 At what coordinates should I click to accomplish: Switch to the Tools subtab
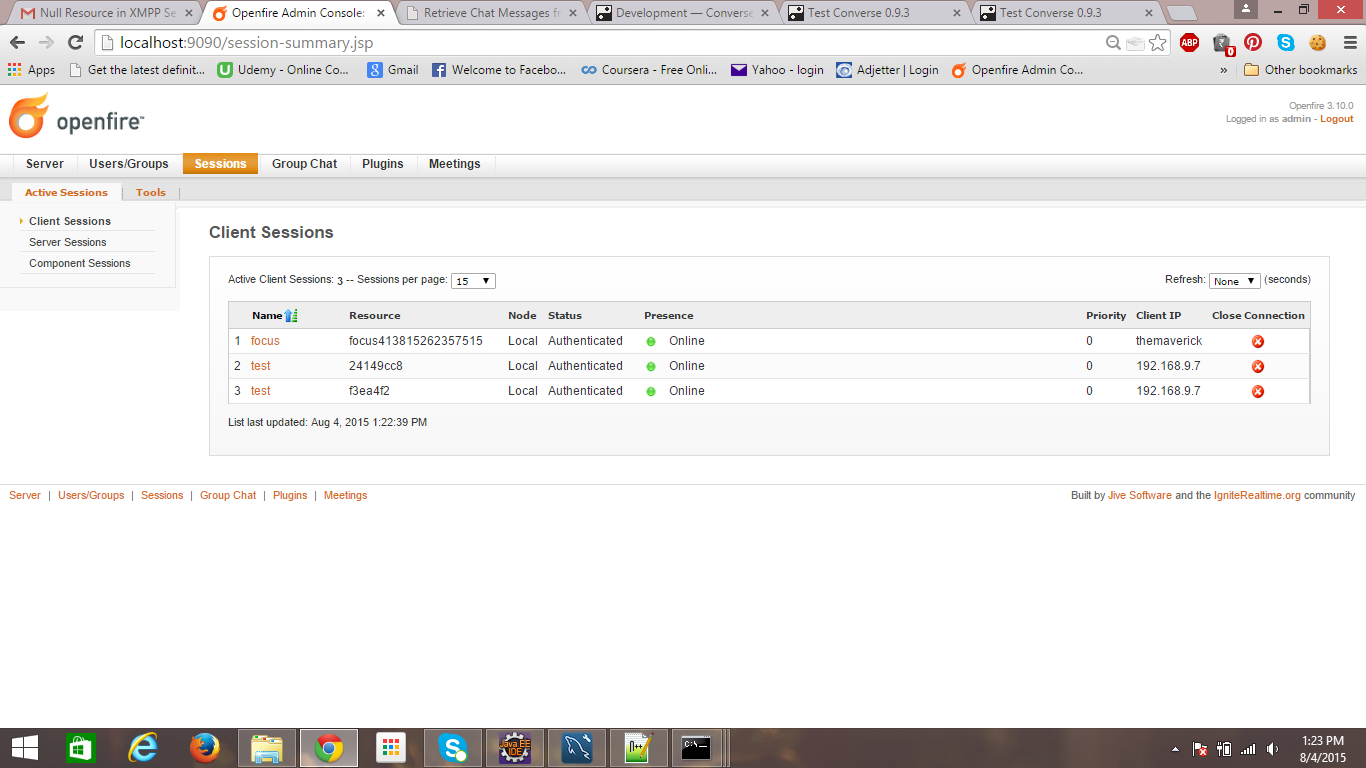click(151, 192)
